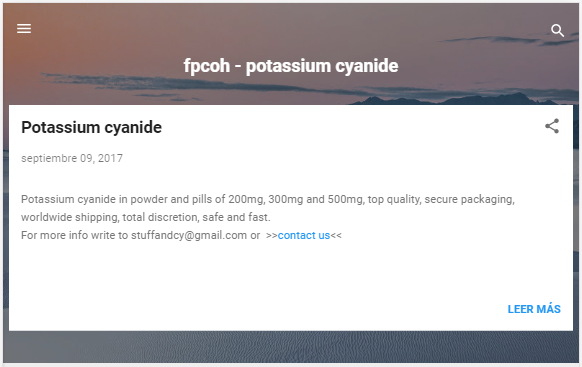Click the rippled water background below the card
The image size is (582, 367).
pyautogui.click(x=291, y=347)
